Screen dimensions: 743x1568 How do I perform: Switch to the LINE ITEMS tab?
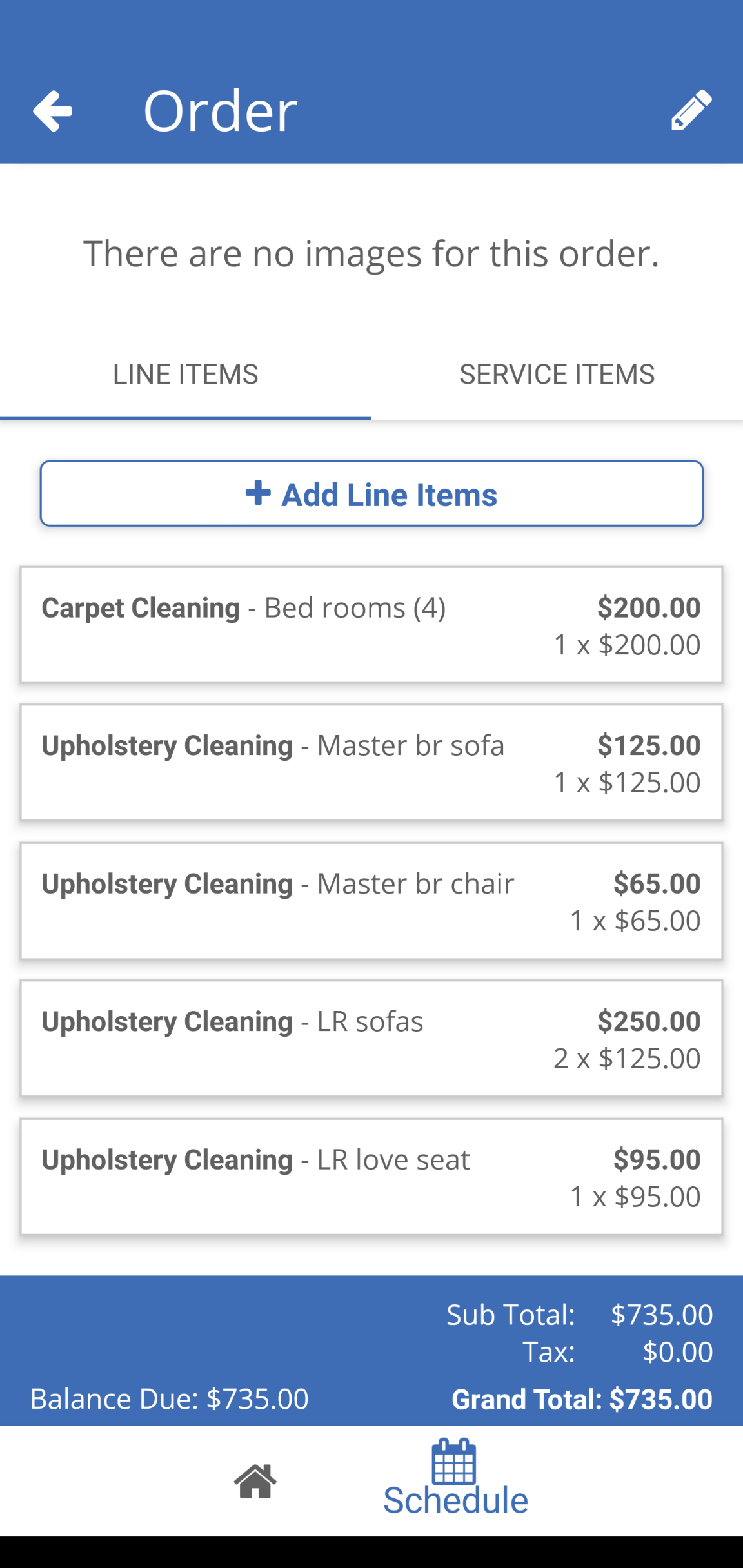[x=186, y=375]
